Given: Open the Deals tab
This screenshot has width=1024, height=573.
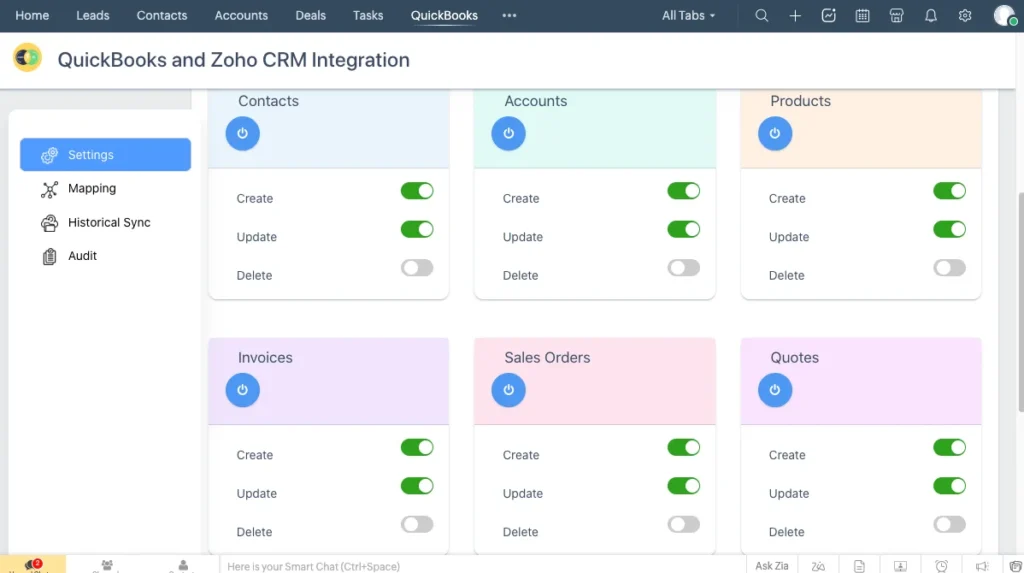Looking at the screenshot, I should pos(310,16).
